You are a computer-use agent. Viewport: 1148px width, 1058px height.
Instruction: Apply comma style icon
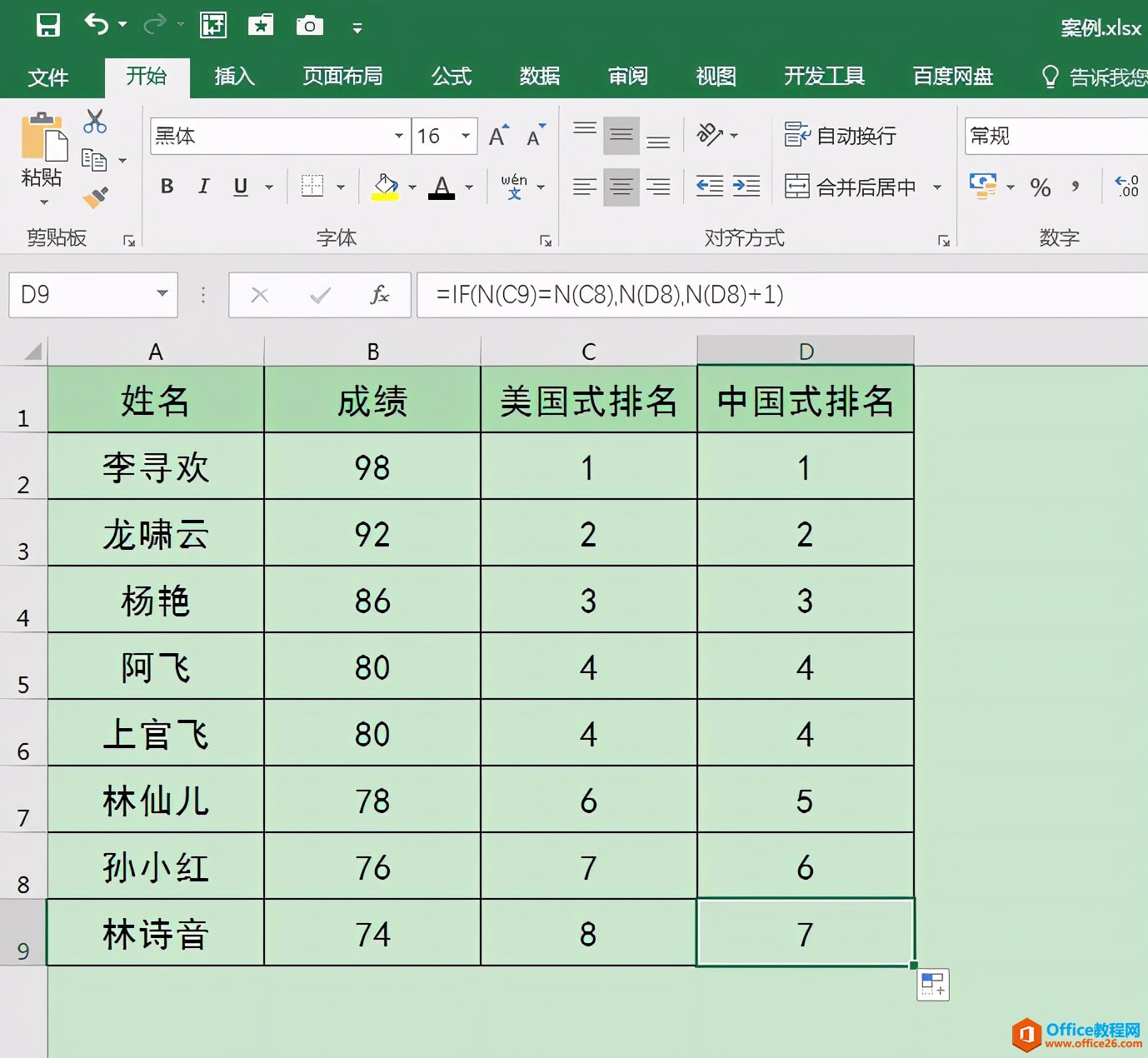[1076, 187]
